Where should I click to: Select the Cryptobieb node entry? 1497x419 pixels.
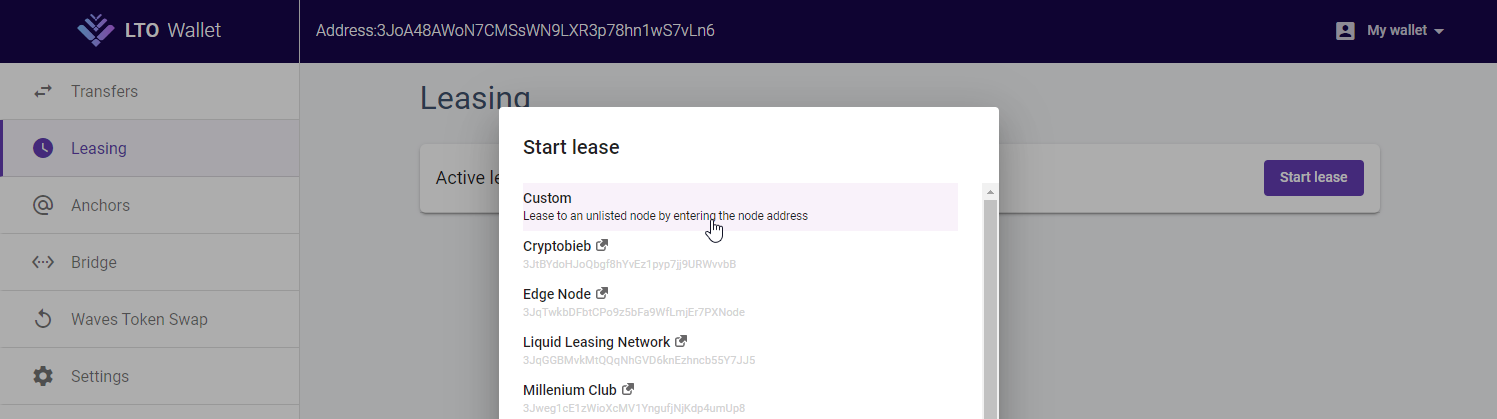click(740, 255)
